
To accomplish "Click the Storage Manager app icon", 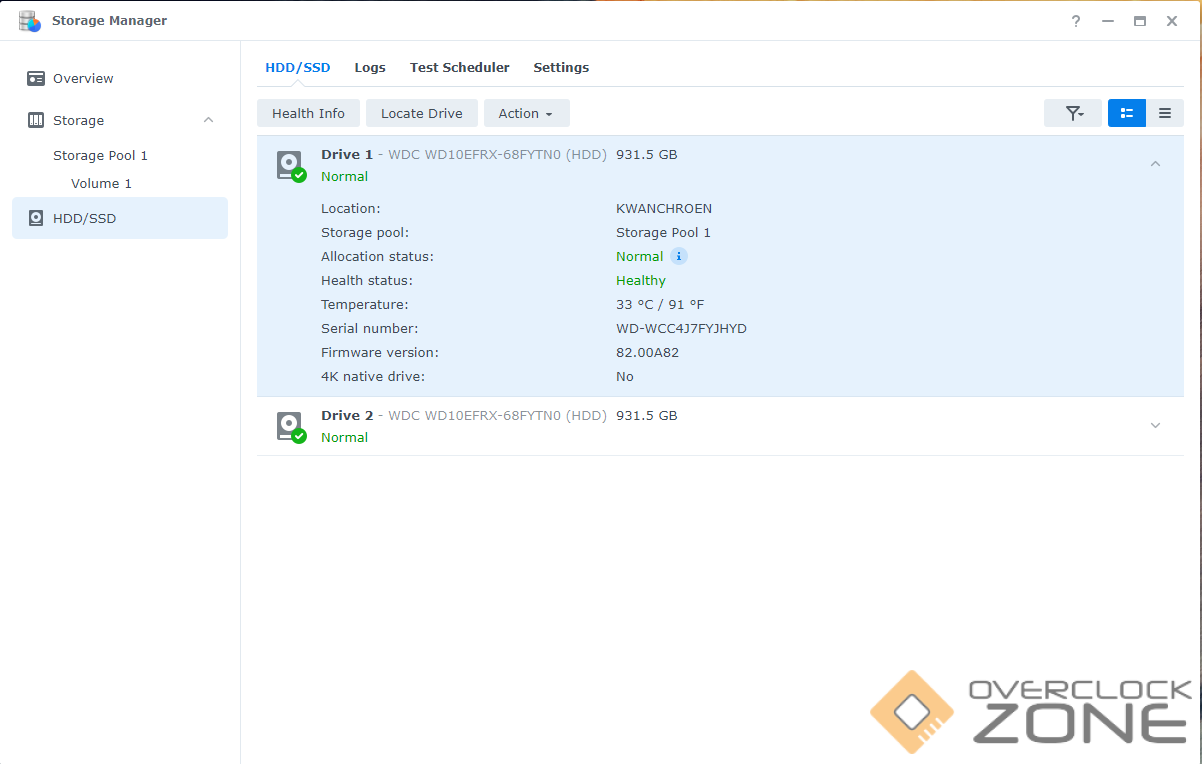I will (30, 20).
